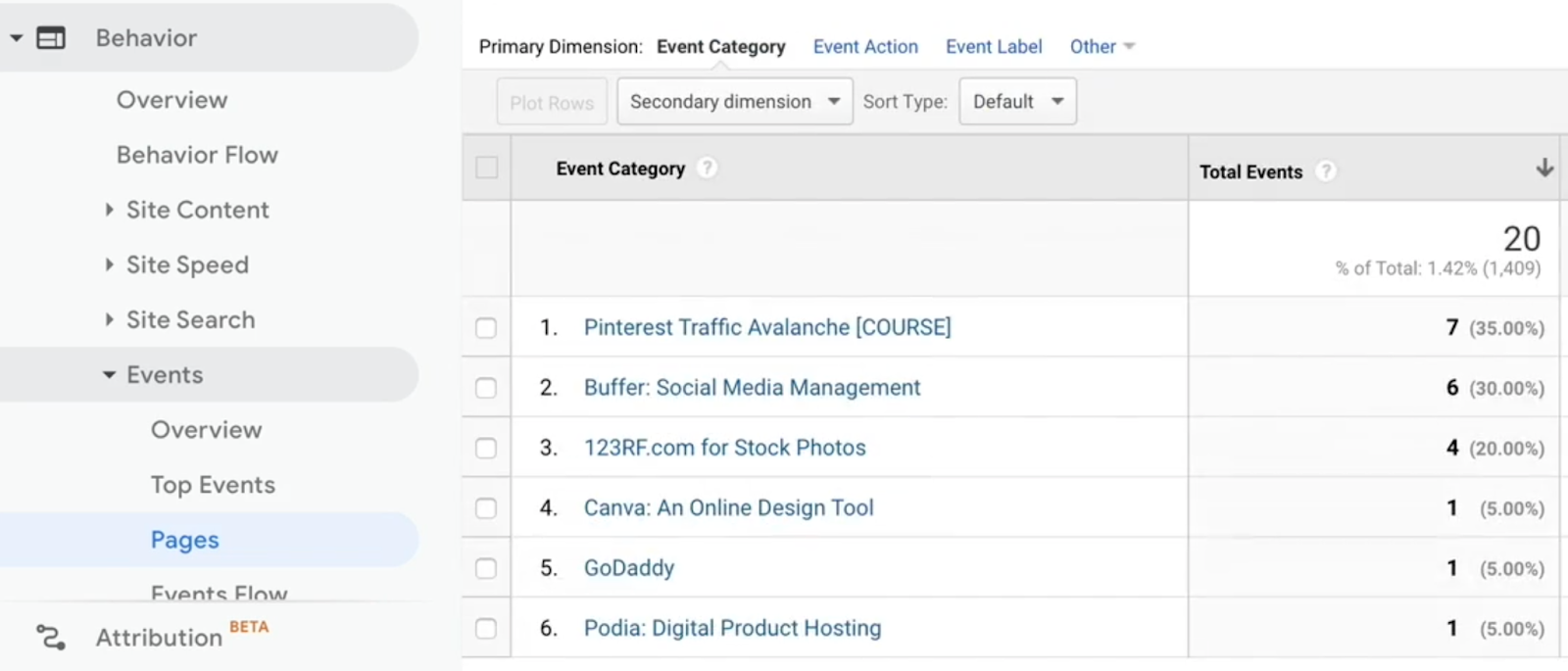This screenshot has height=671, width=1568.
Task: Click the 'Primary Dimension:' label
Action: coord(561,47)
